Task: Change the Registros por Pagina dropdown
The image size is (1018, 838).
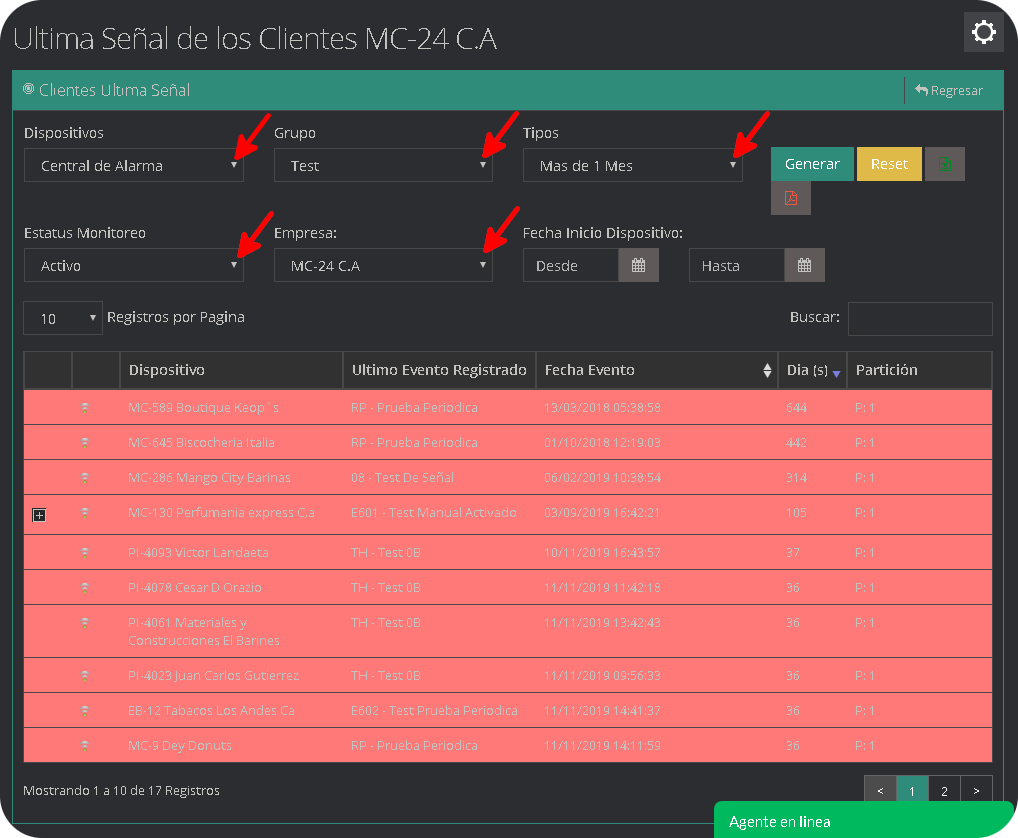Action: [62, 317]
